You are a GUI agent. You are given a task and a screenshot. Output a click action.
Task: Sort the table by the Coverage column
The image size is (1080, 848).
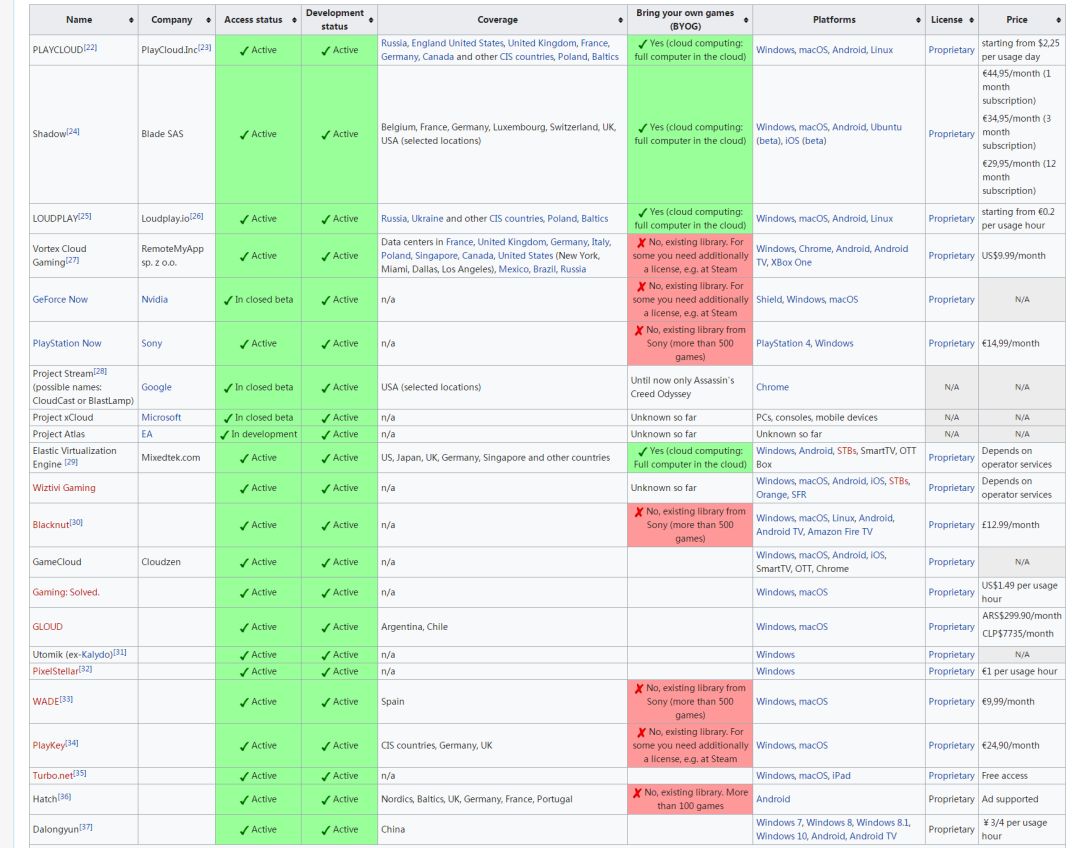pos(620,20)
